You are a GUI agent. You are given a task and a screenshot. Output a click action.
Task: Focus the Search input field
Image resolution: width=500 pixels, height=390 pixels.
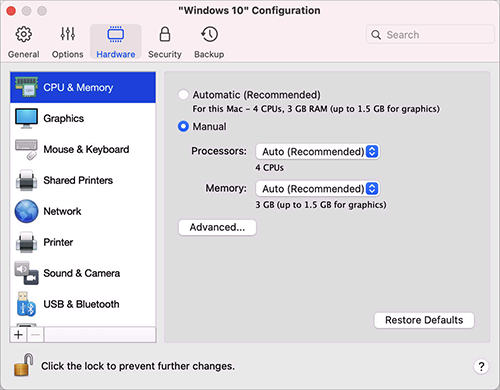pyautogui.click(x=430, y=34)
